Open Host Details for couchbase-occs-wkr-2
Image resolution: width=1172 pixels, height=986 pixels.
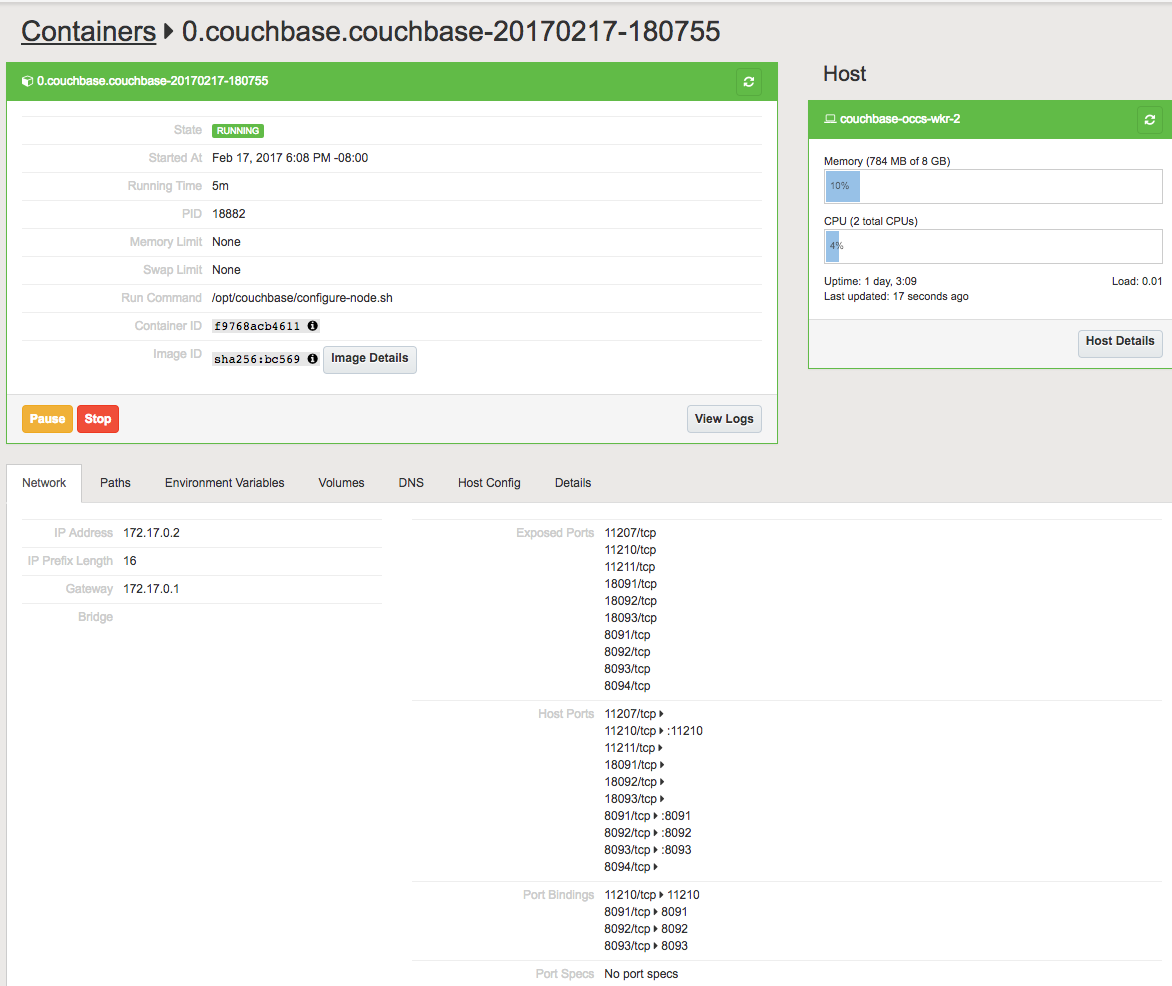(1119, 341)
